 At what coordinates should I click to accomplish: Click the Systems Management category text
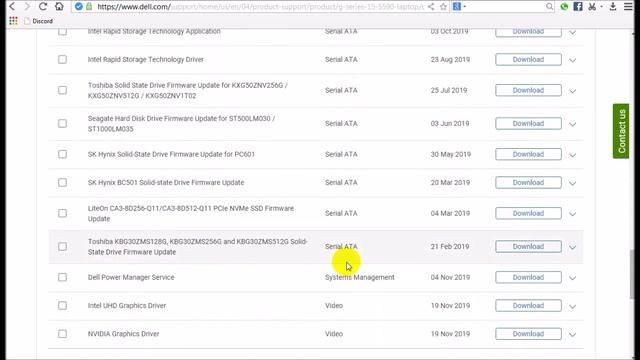(x=360, y=277)
